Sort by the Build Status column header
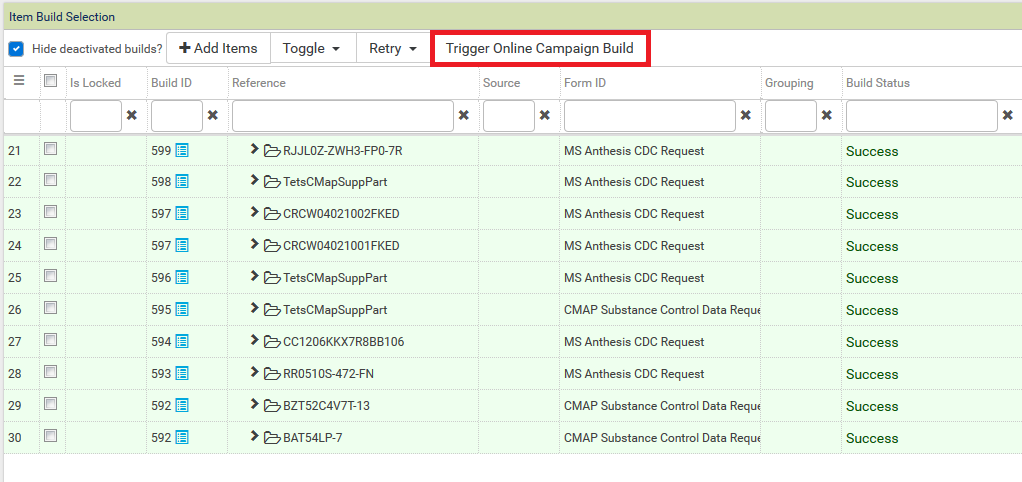 click(877, 83)
